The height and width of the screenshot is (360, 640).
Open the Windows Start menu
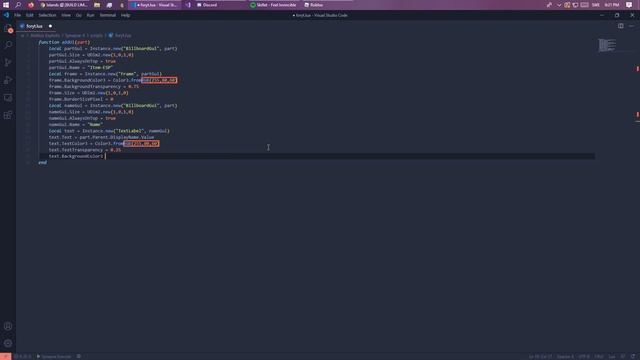point(6,5)
